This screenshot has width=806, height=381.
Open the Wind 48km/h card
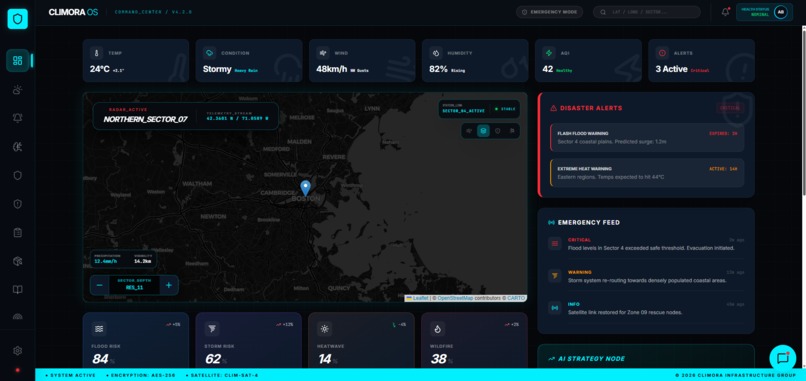[x=362, y=61]
